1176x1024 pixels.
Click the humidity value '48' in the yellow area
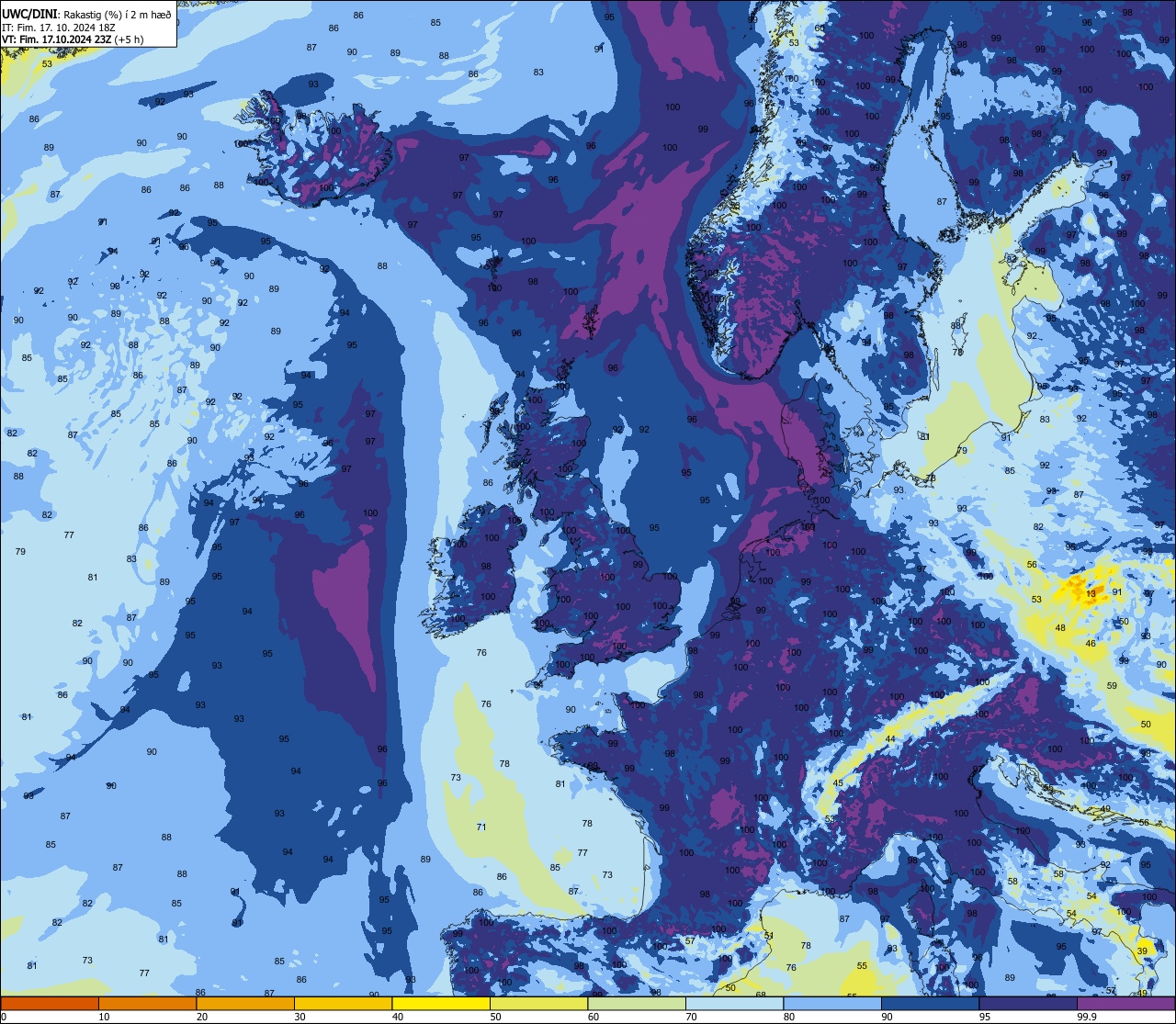click(1060, 628)
